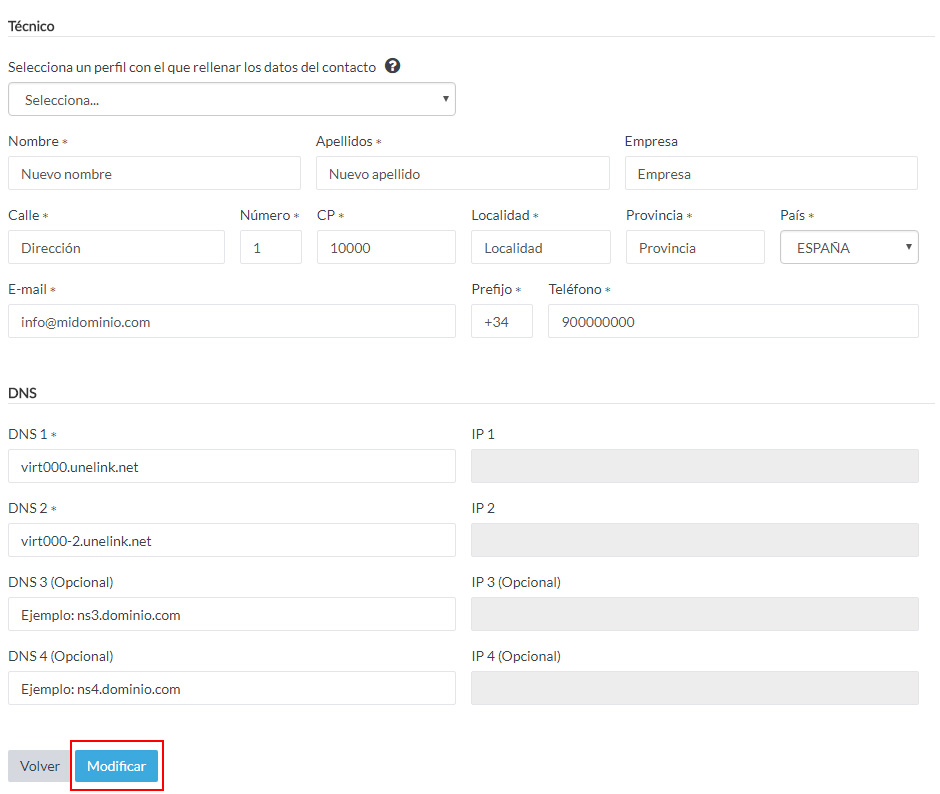This screenshot has height=794, width=940.
Task: Click the Calle address field
Action: 116,248
